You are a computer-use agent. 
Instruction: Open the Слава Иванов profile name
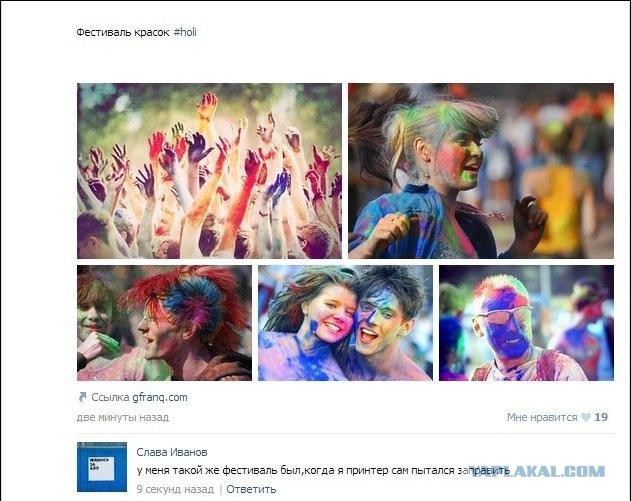pos(172,452)
